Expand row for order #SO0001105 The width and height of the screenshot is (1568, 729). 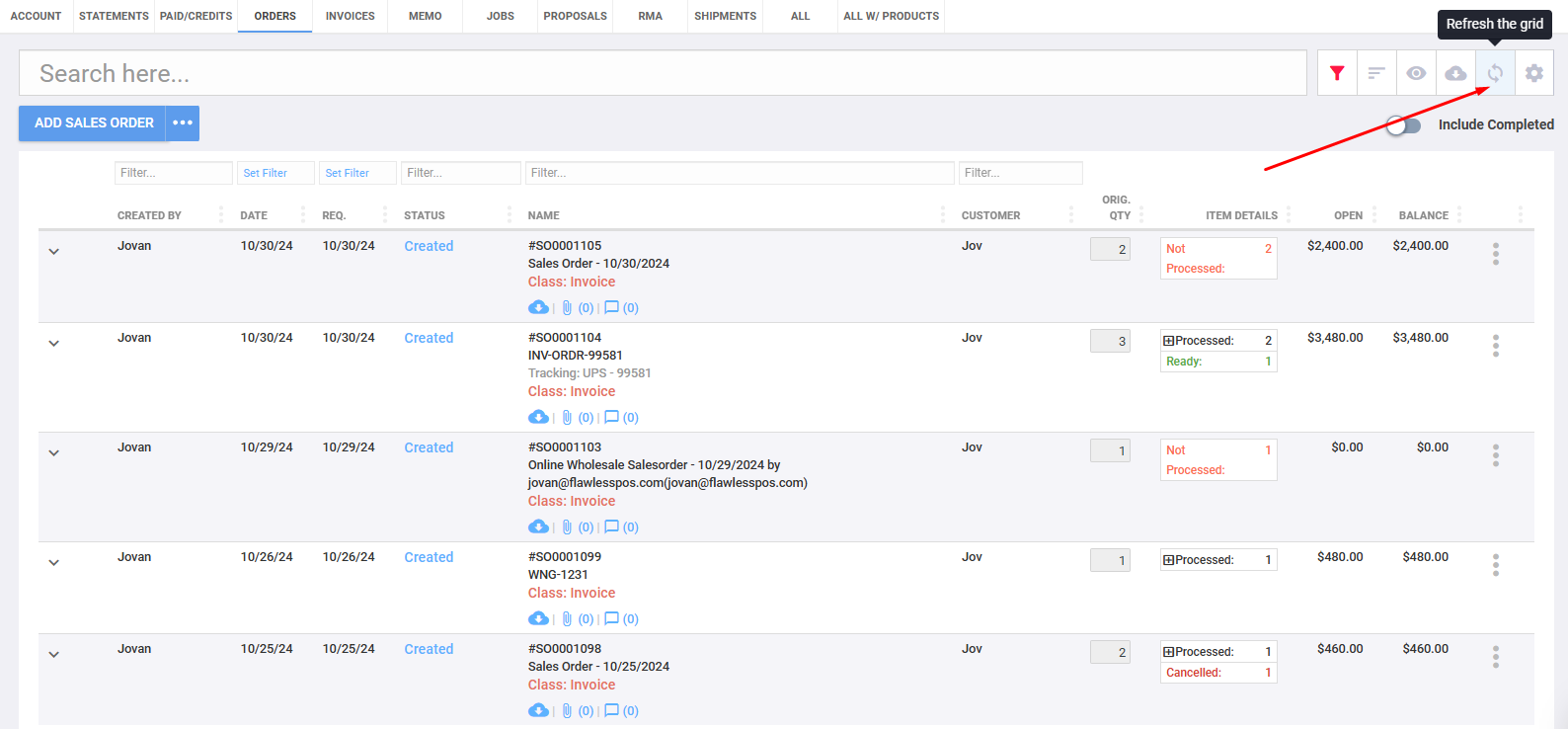54,252
